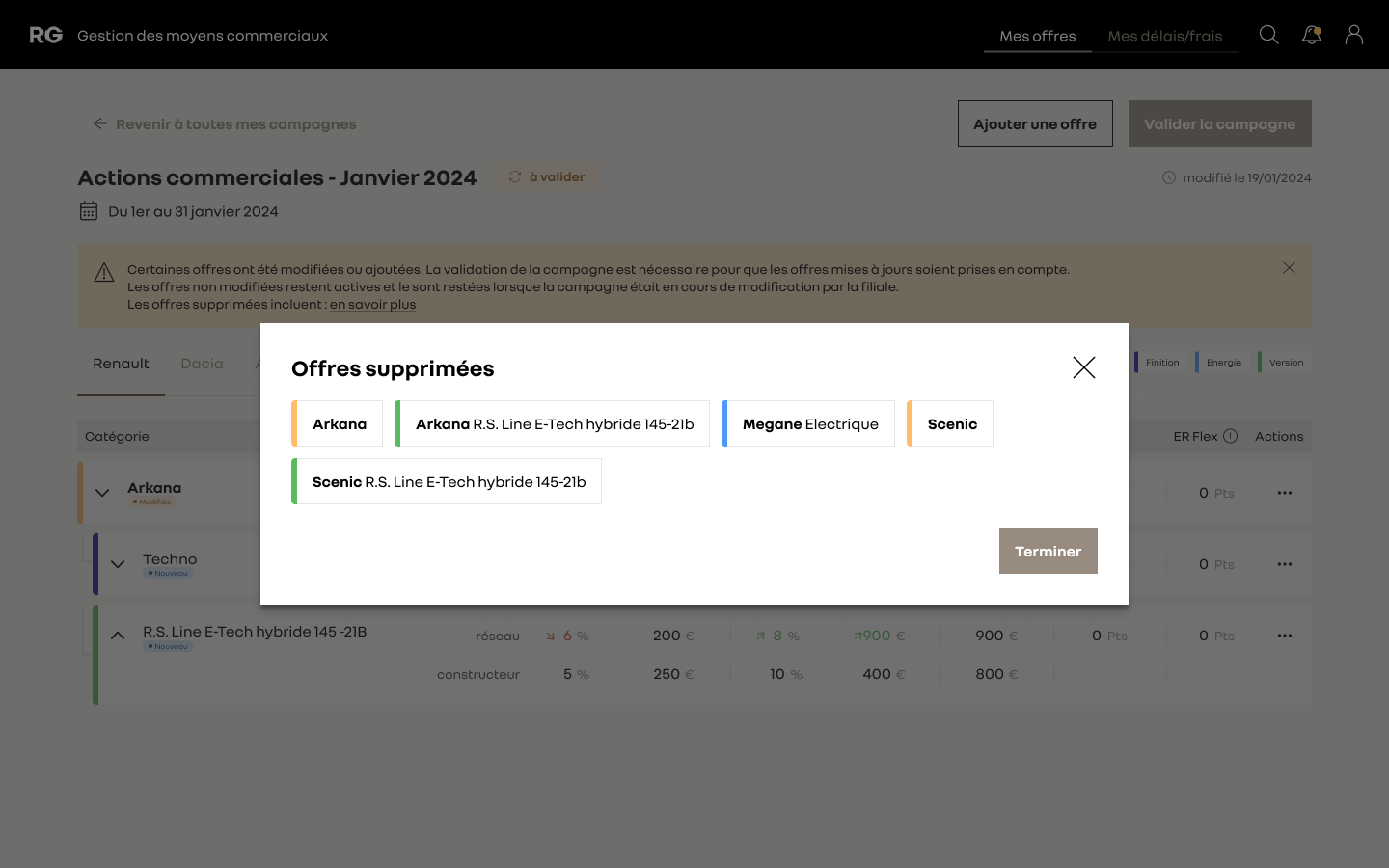Select the Megane Electrique chip

(x=808, y=423)
